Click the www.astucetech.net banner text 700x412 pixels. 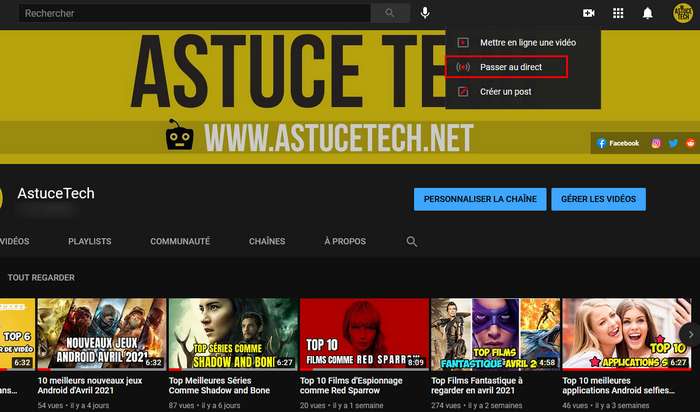339,138
